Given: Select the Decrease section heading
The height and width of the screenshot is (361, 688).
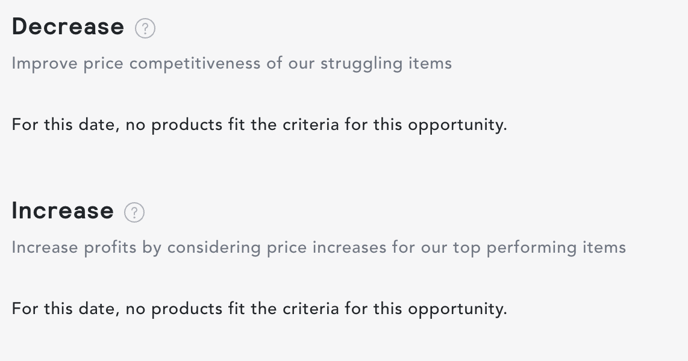Looking at the screenshot, I should point(68,27).
